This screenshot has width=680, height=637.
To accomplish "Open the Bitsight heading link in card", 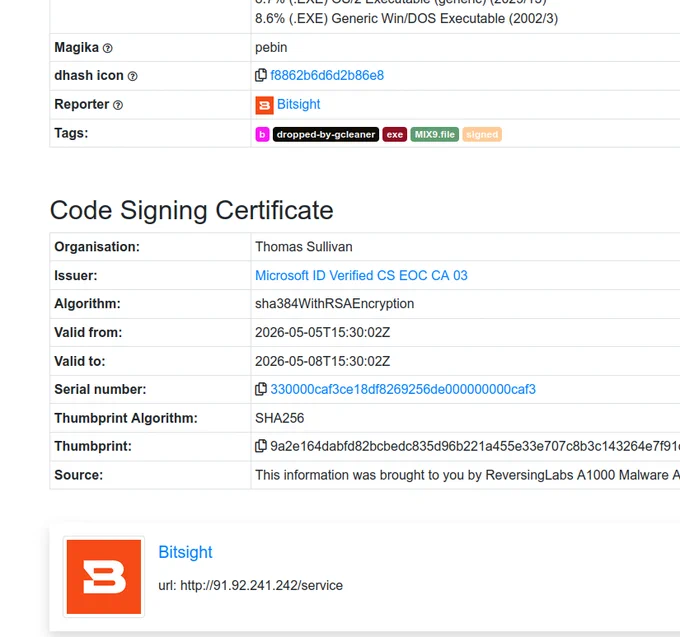I will [x=185, y=552].
